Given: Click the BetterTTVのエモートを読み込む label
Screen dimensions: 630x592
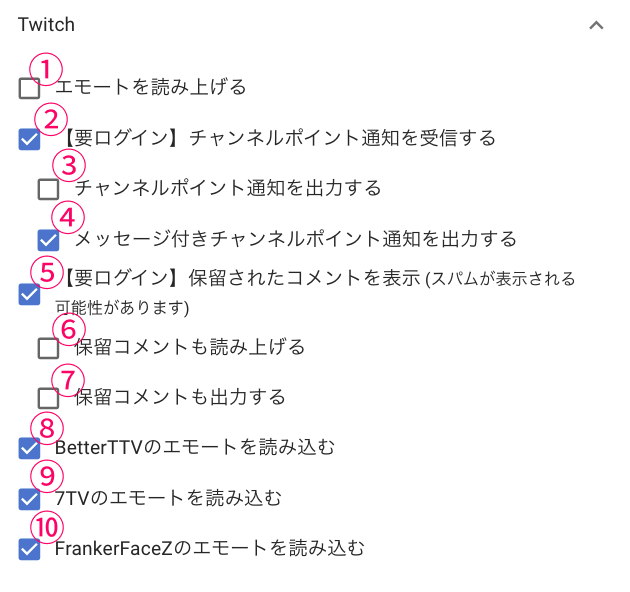Looking at the screenshot, I should (195, 447).
